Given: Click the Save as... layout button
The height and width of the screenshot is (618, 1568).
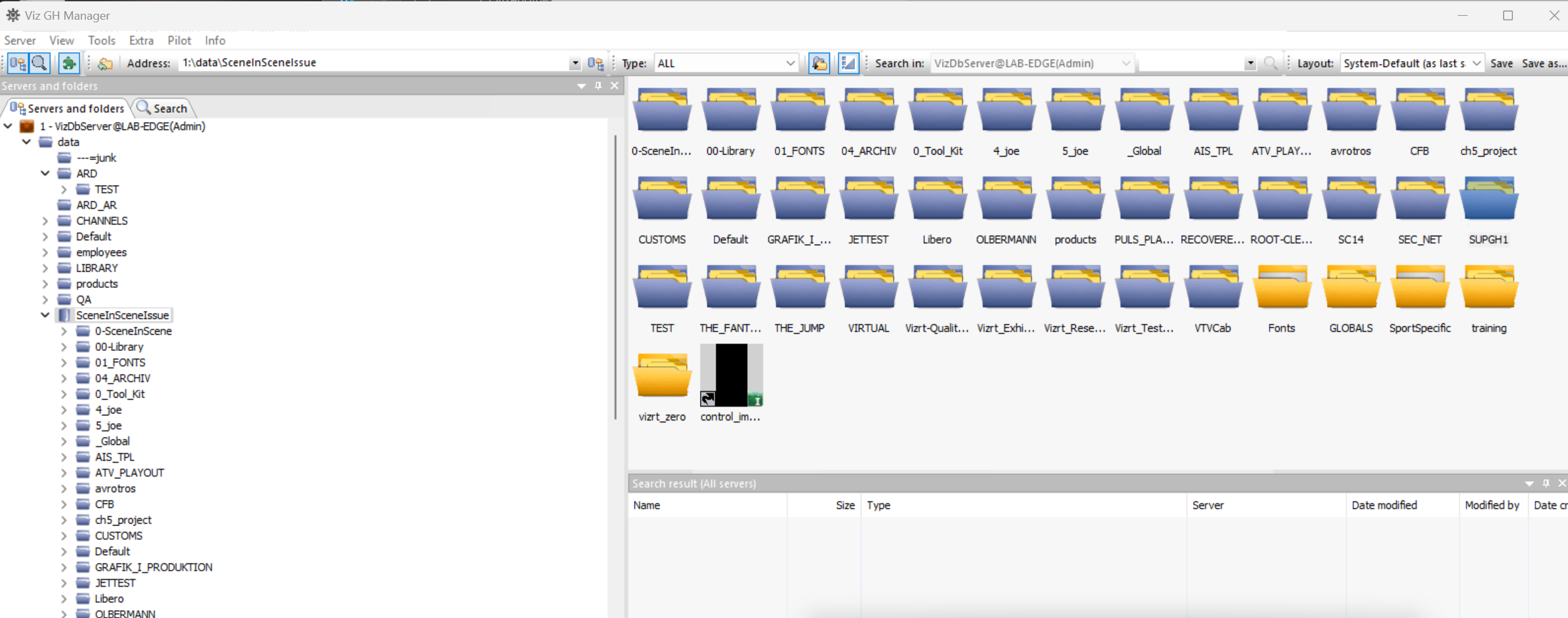Looking at the screenshot, I should [1544, 63].
